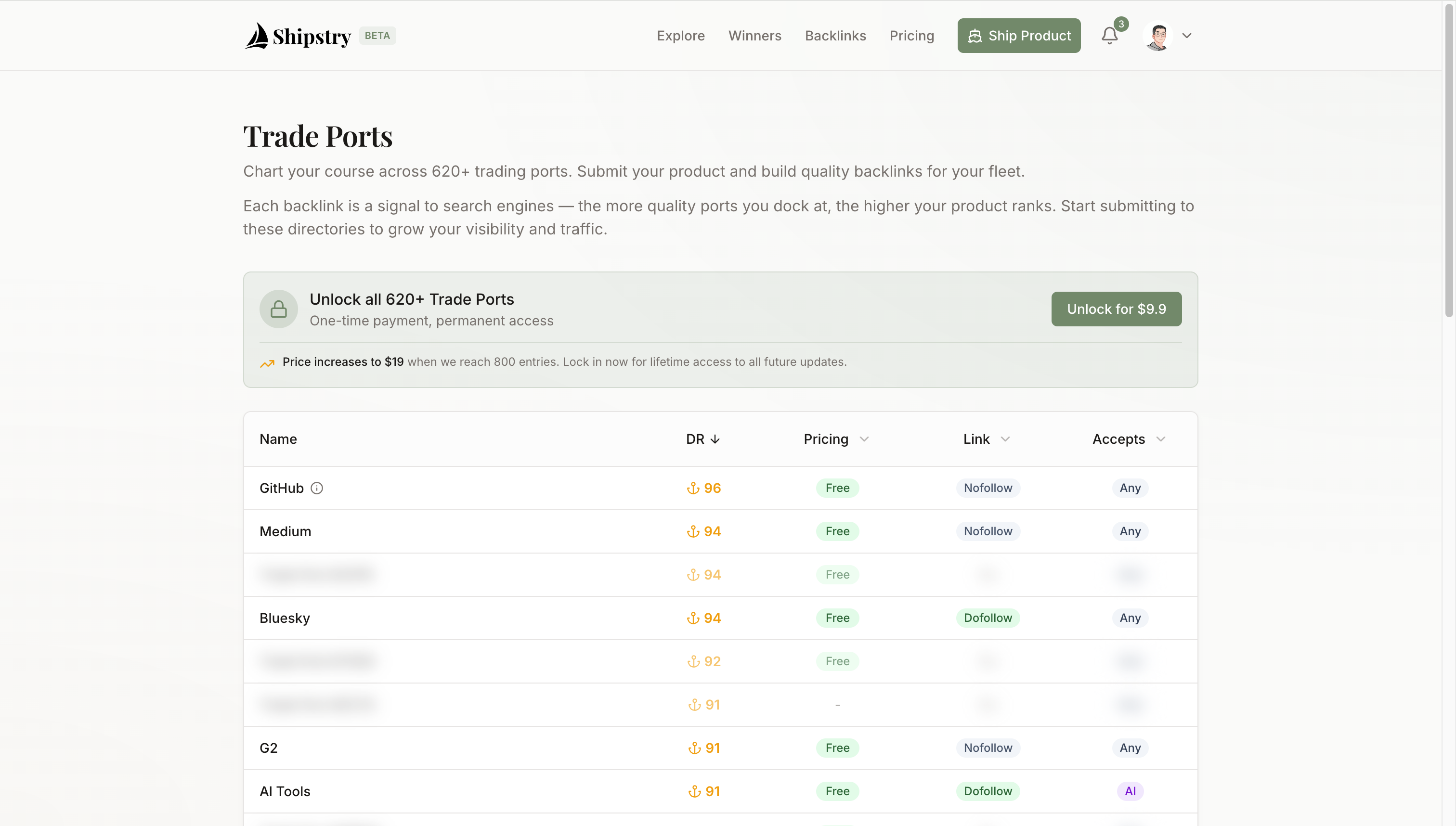The image size is (1456, 826).
Task: Click the anchor icon in Bluesky row
Action: click(x=693, y=619)
